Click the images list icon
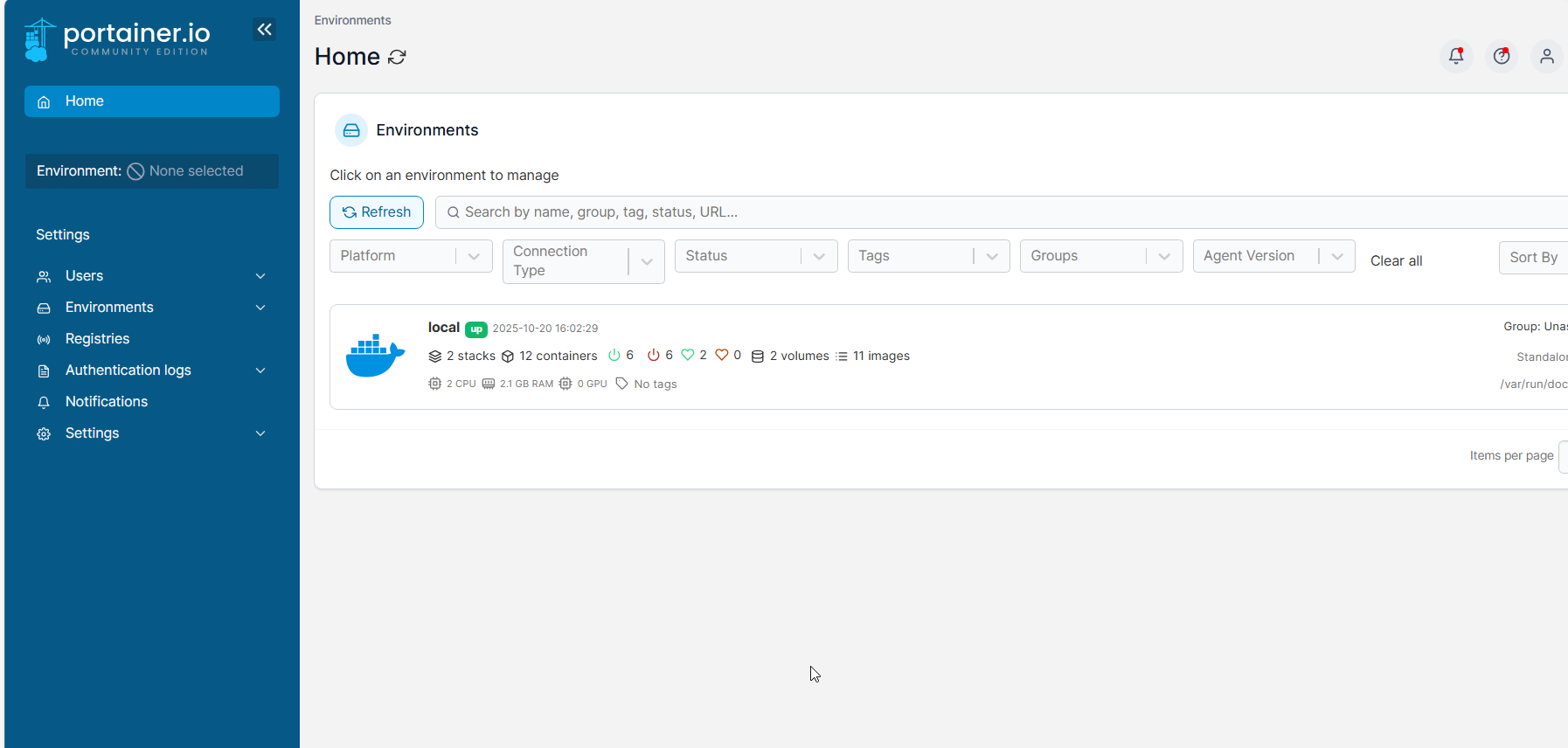 tap(842, 357)
